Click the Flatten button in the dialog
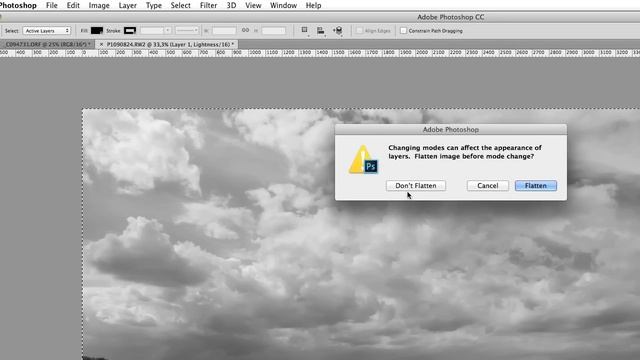Screen dimensions: 640x360 pyautogui.click(x=536, y=186)
